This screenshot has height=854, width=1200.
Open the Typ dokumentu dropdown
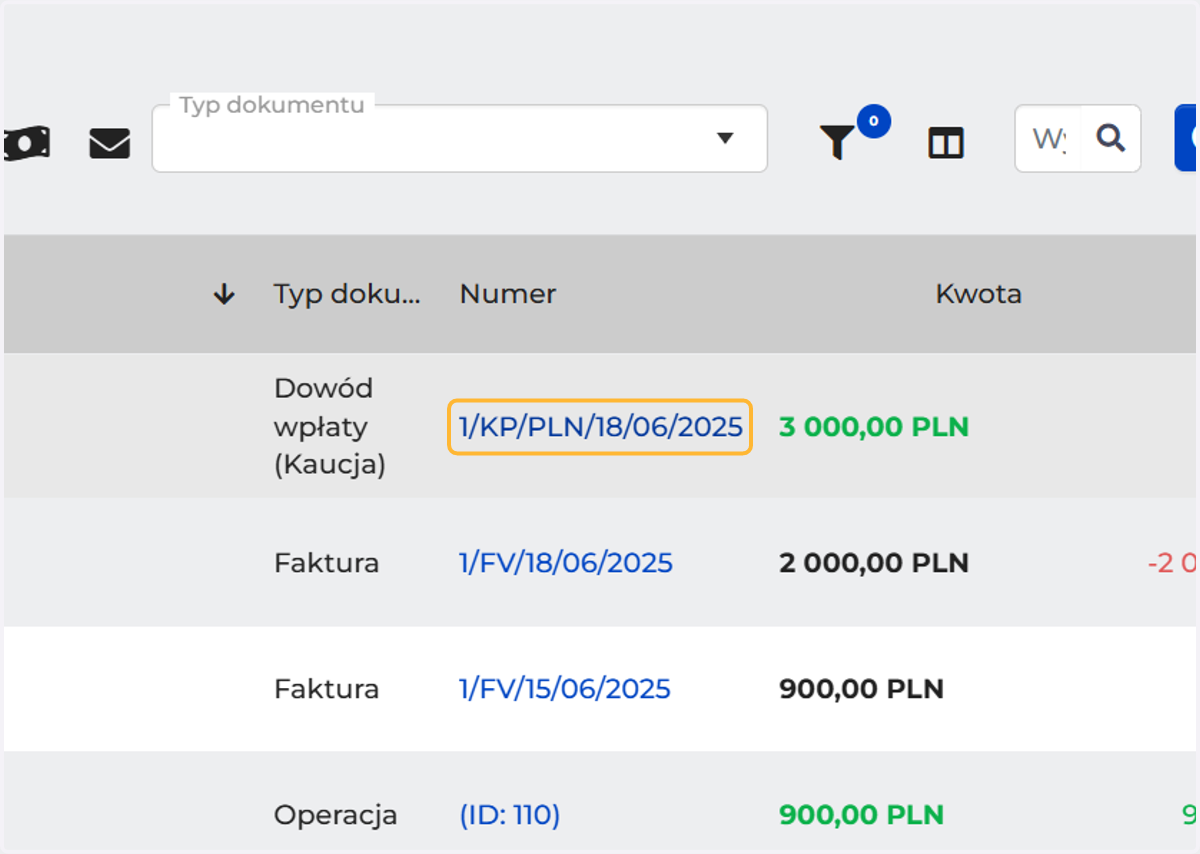pyautogui.click(x=459, y=138)
